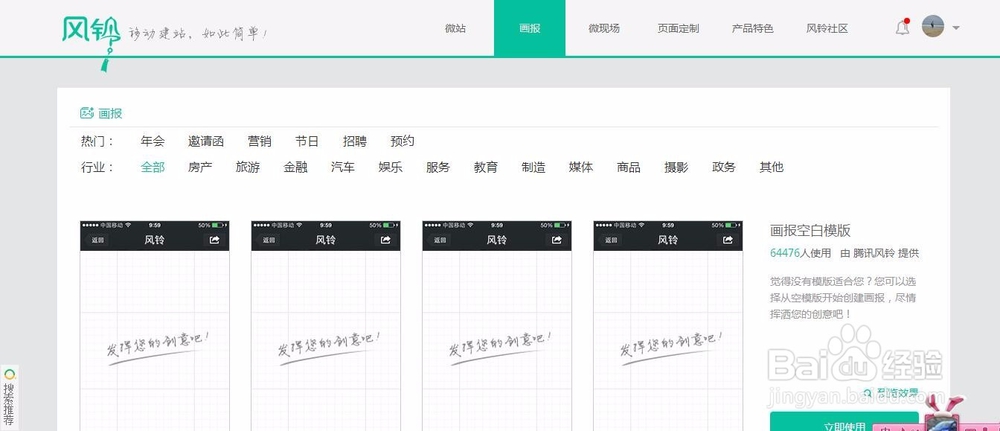Switch to 产品特色 tab
Image resolution: width=1000 pixels, height=431 pixels.
pos(753,28)
